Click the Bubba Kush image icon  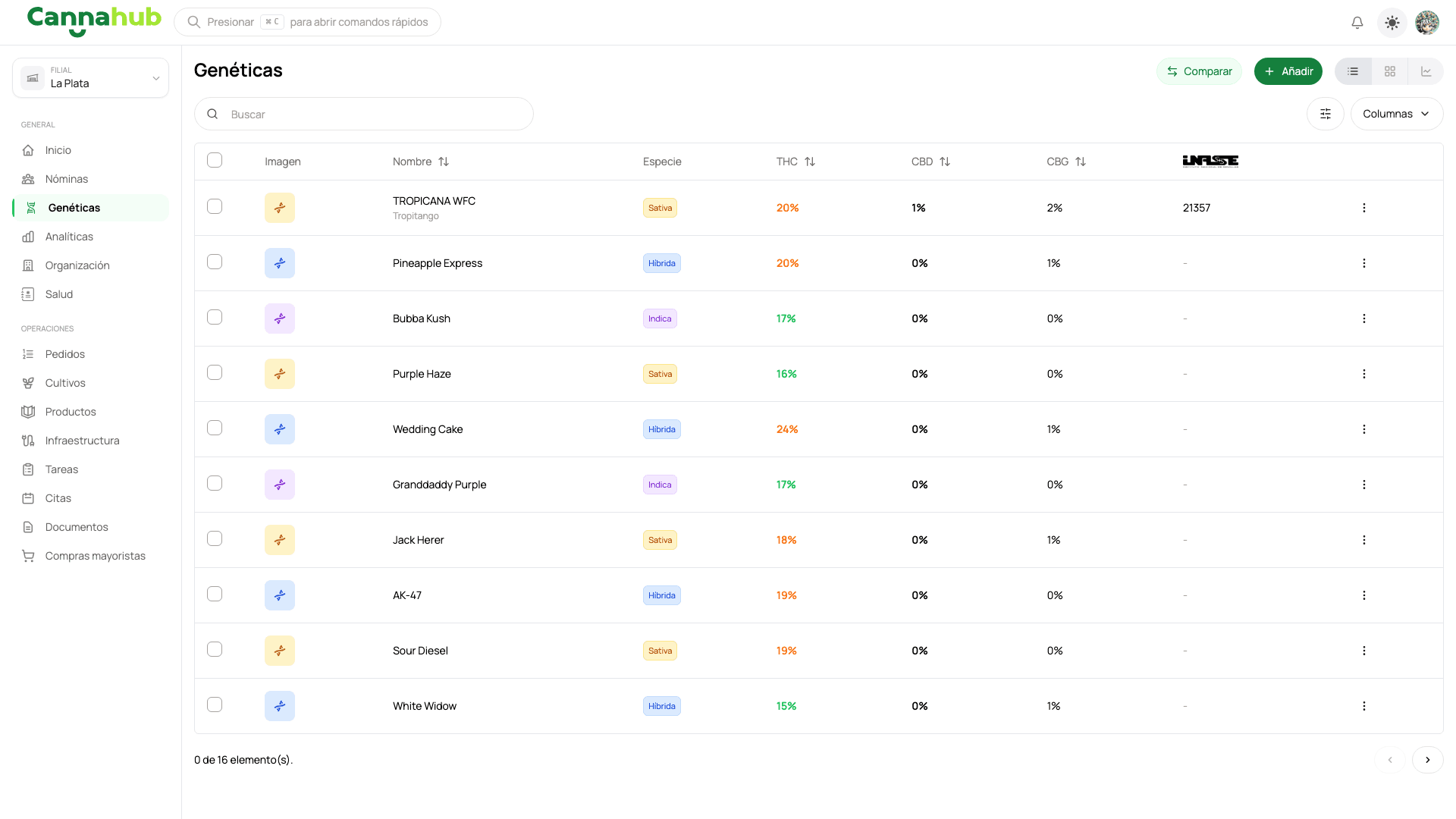tap(280, 318)
